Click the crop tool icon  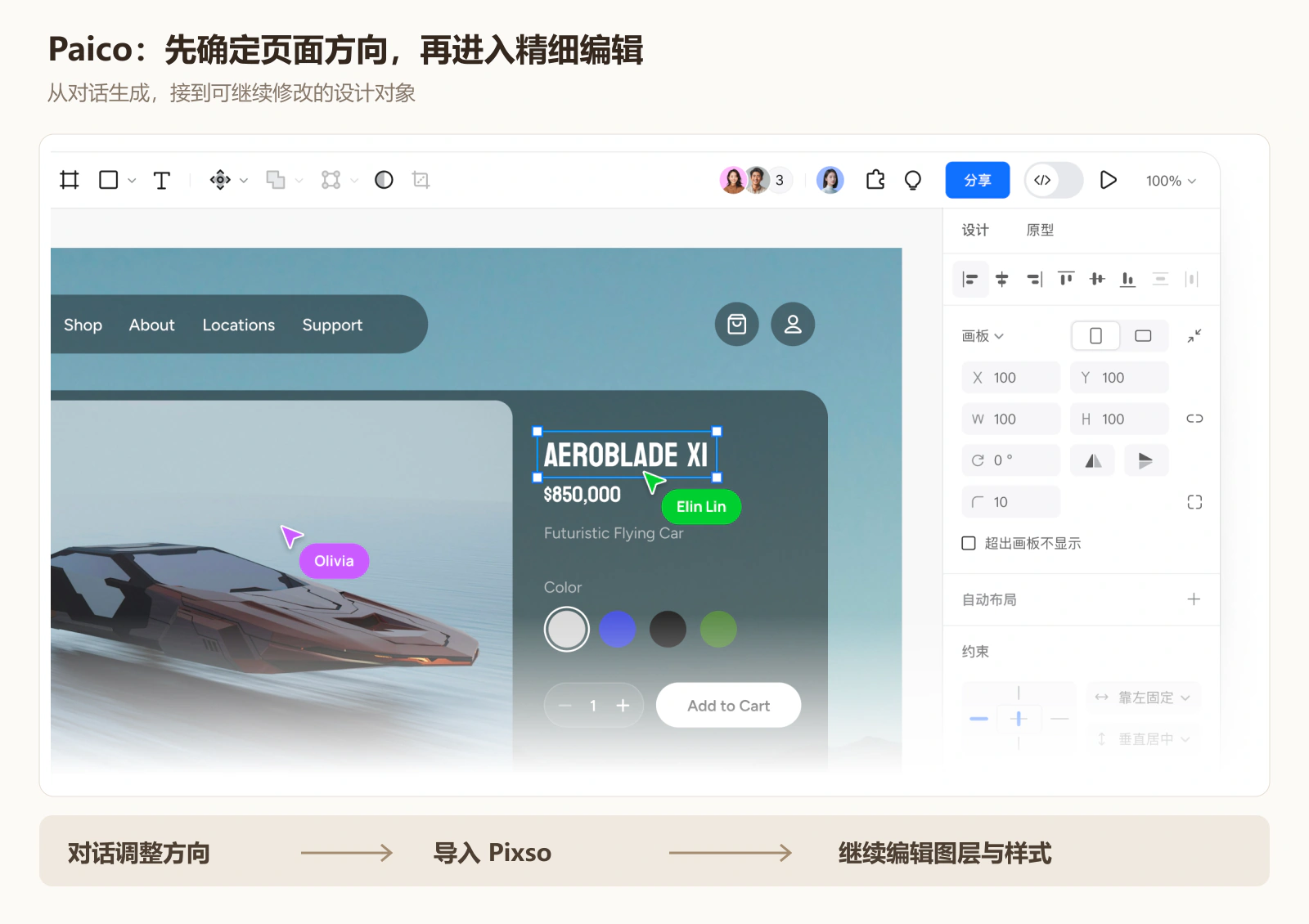[421, 180]
